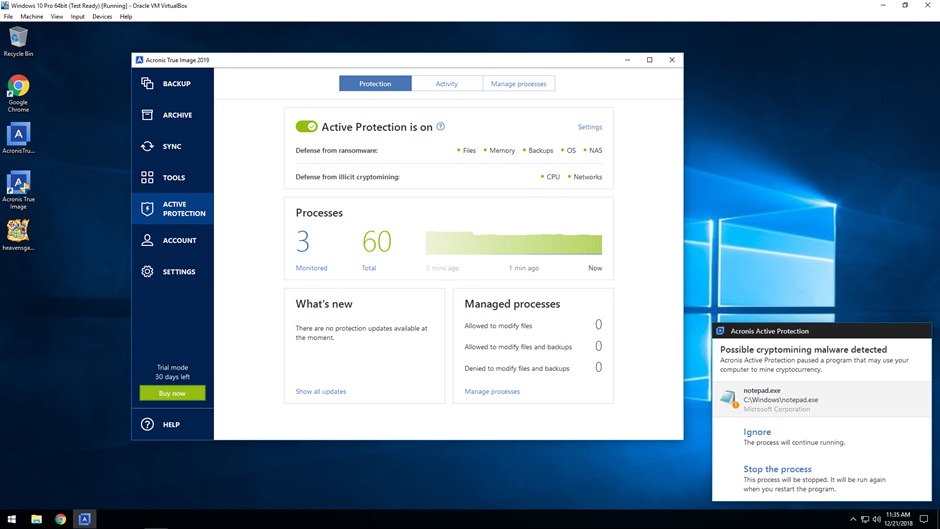Screen dimensions: 940x529
Task: Open the VirtualBox Devices menu
Action: 102,17
